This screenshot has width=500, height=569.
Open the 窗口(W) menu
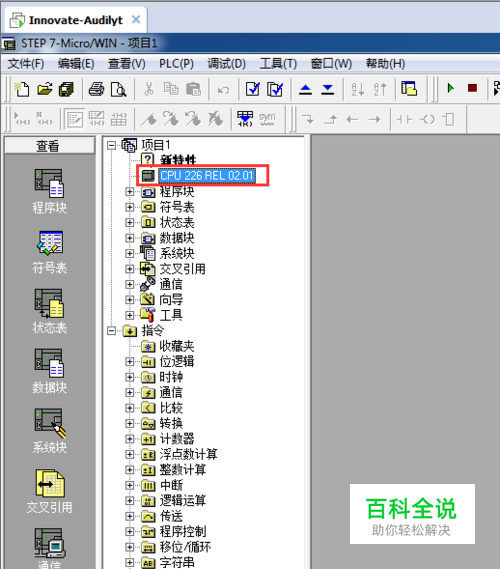click(x=331, y=64)
